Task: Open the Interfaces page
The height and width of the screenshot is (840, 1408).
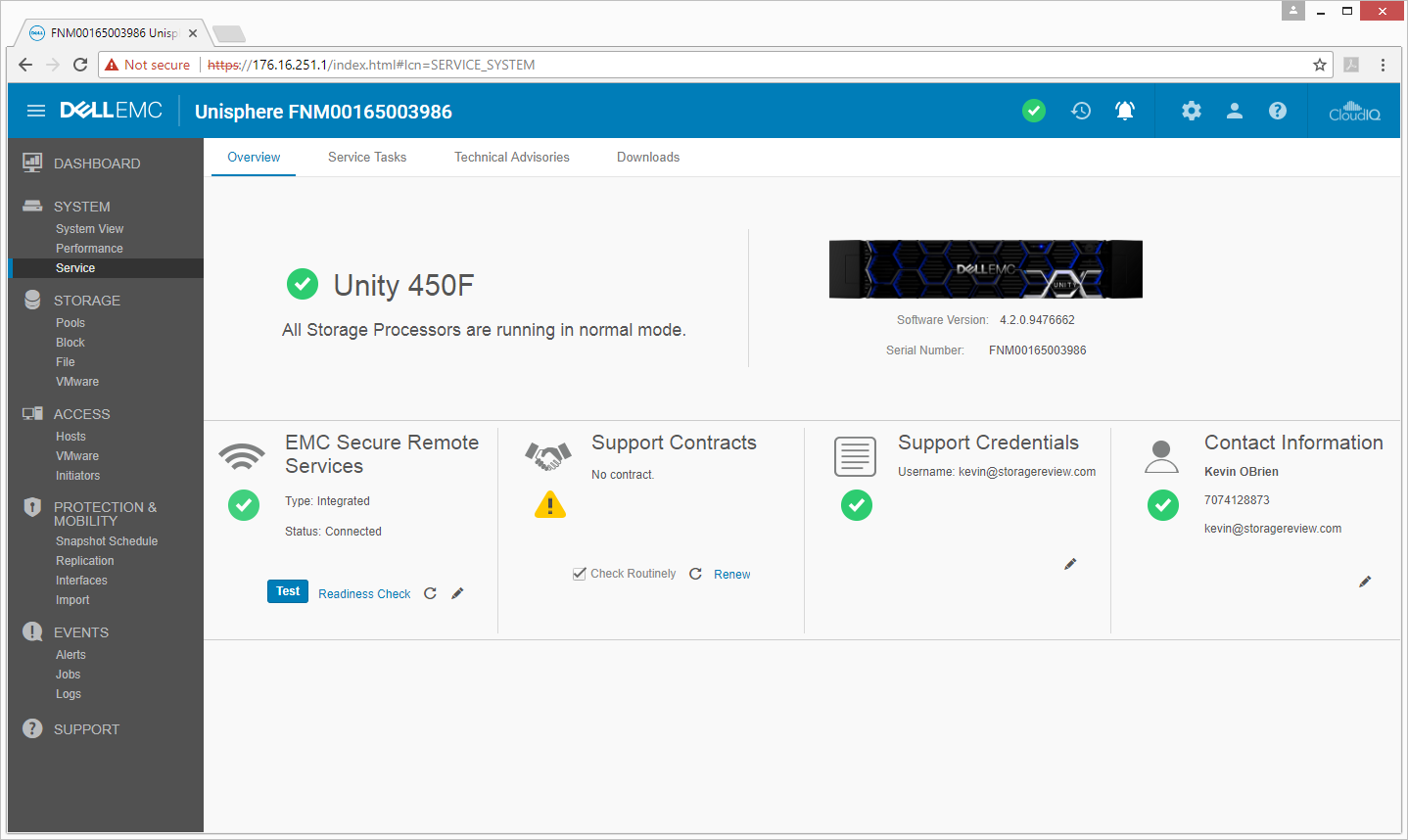Action: [x=81, y=581]
